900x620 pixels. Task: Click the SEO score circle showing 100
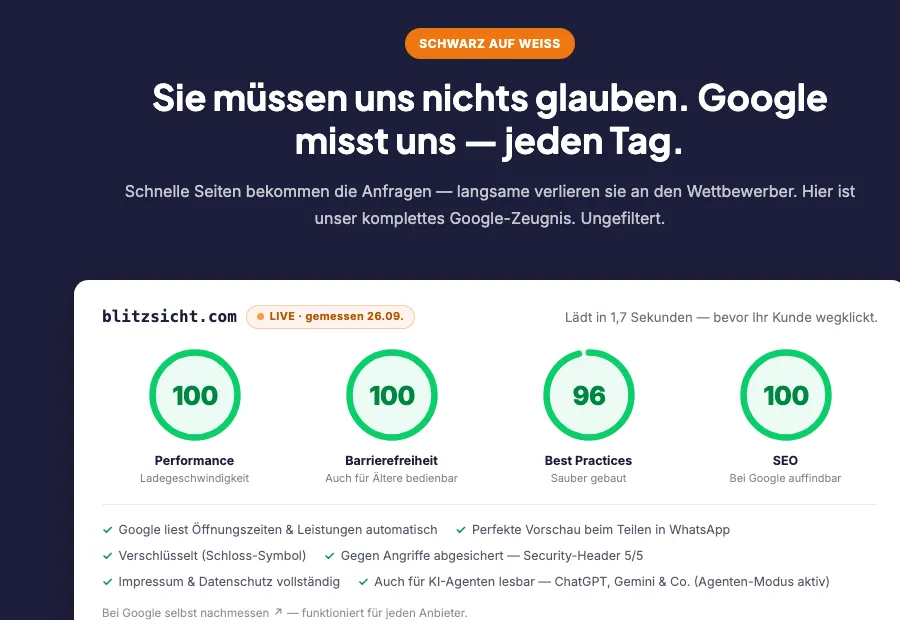click(x=785, y=395)
